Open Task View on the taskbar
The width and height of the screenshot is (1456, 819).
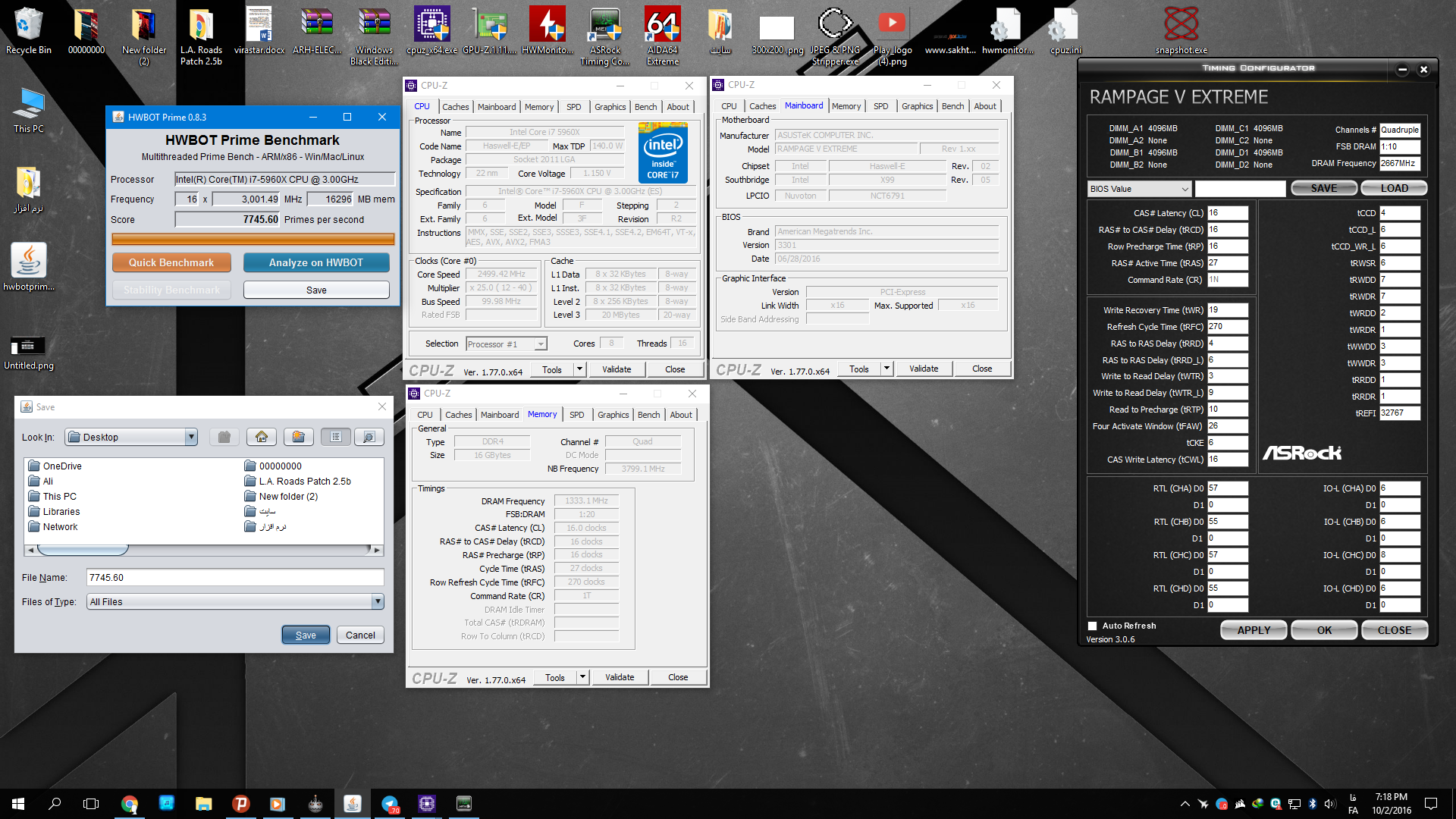click(91, 804)
